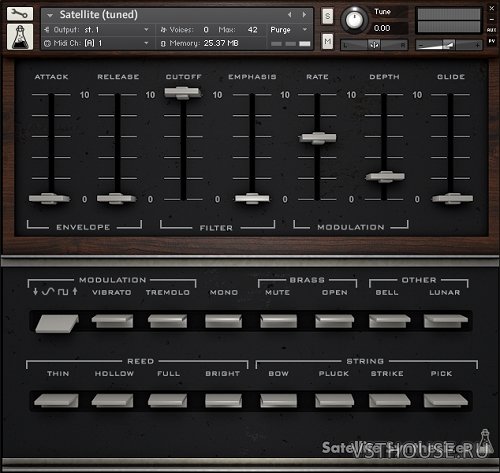
Task: Click the purge status indicator bars
Action: [x=291, y=44]
